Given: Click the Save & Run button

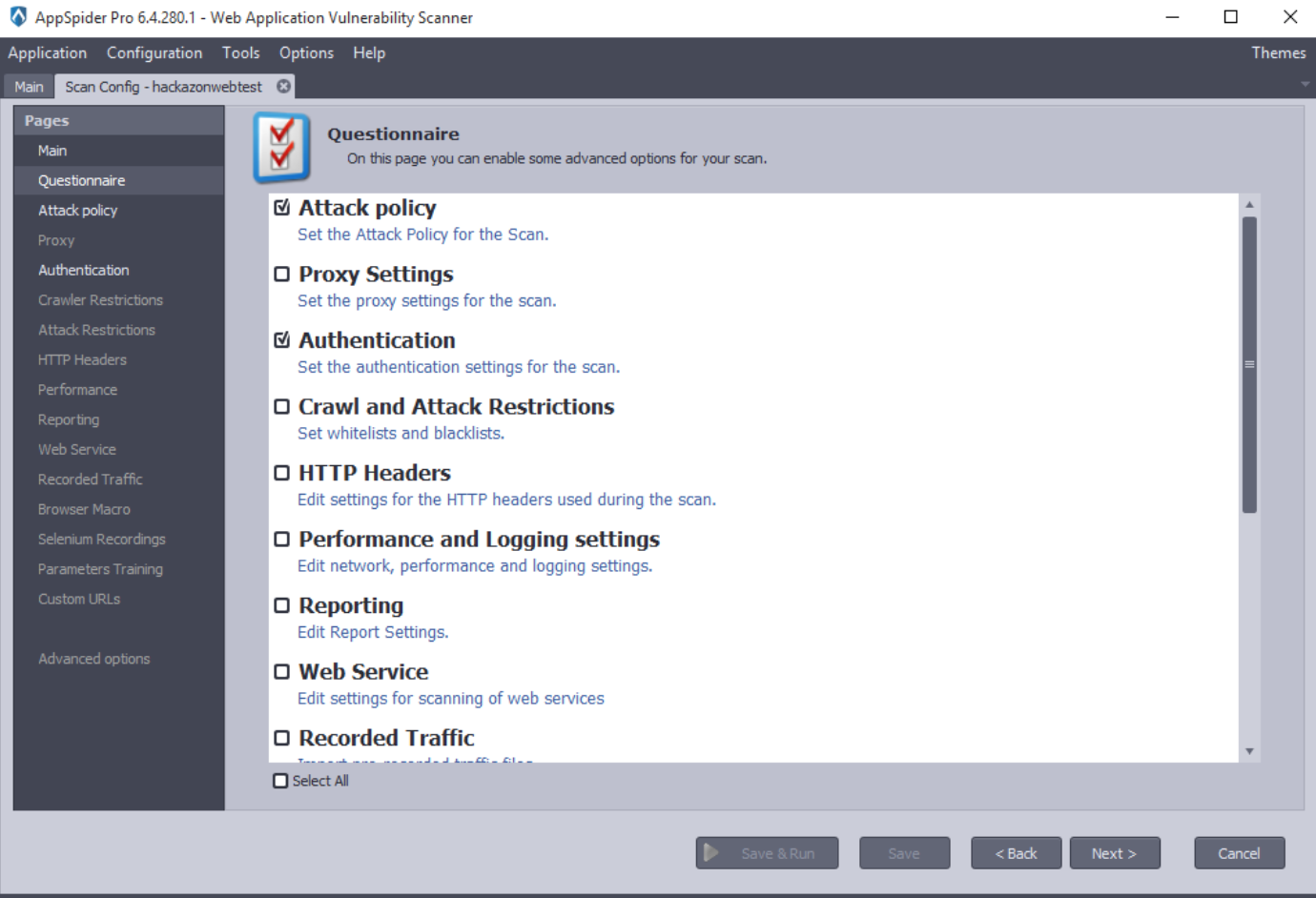Looking at the screenshot, I should point(768,853).
